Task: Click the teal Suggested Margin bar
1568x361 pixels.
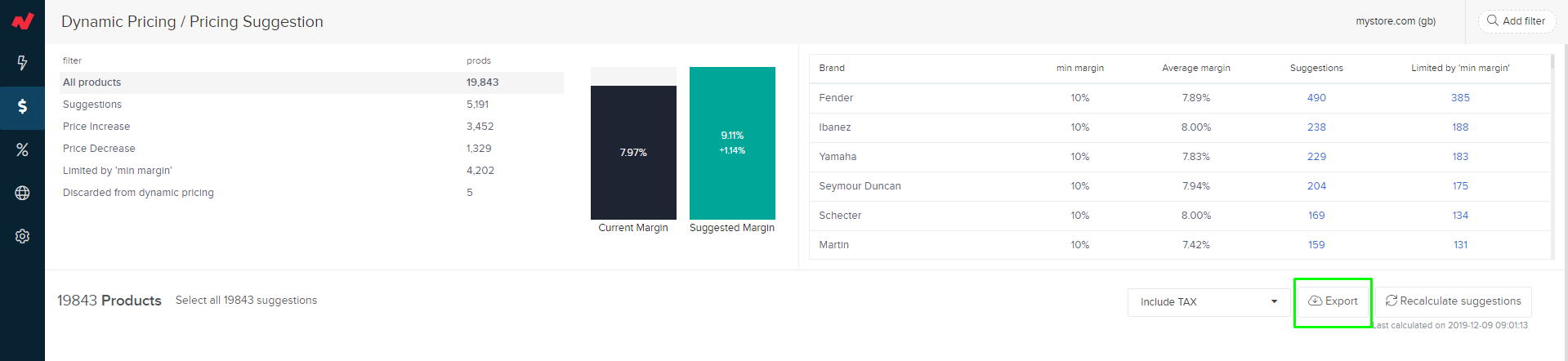Action: [732, 143]
